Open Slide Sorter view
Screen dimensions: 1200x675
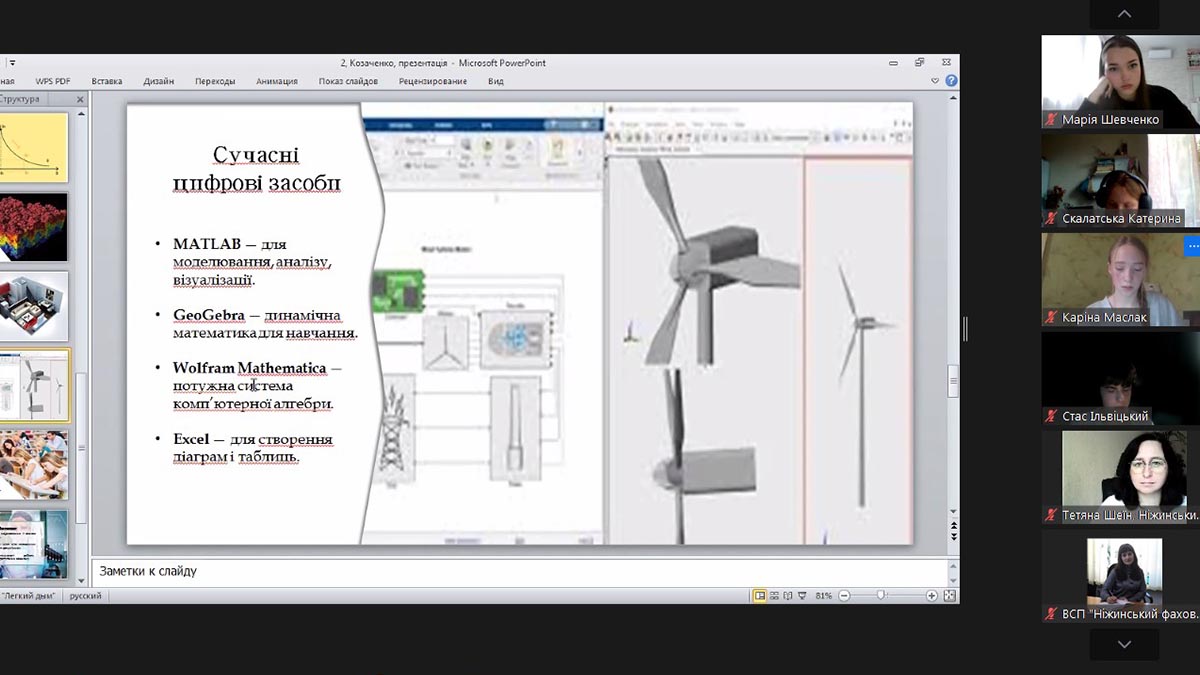tap(774, 596)
